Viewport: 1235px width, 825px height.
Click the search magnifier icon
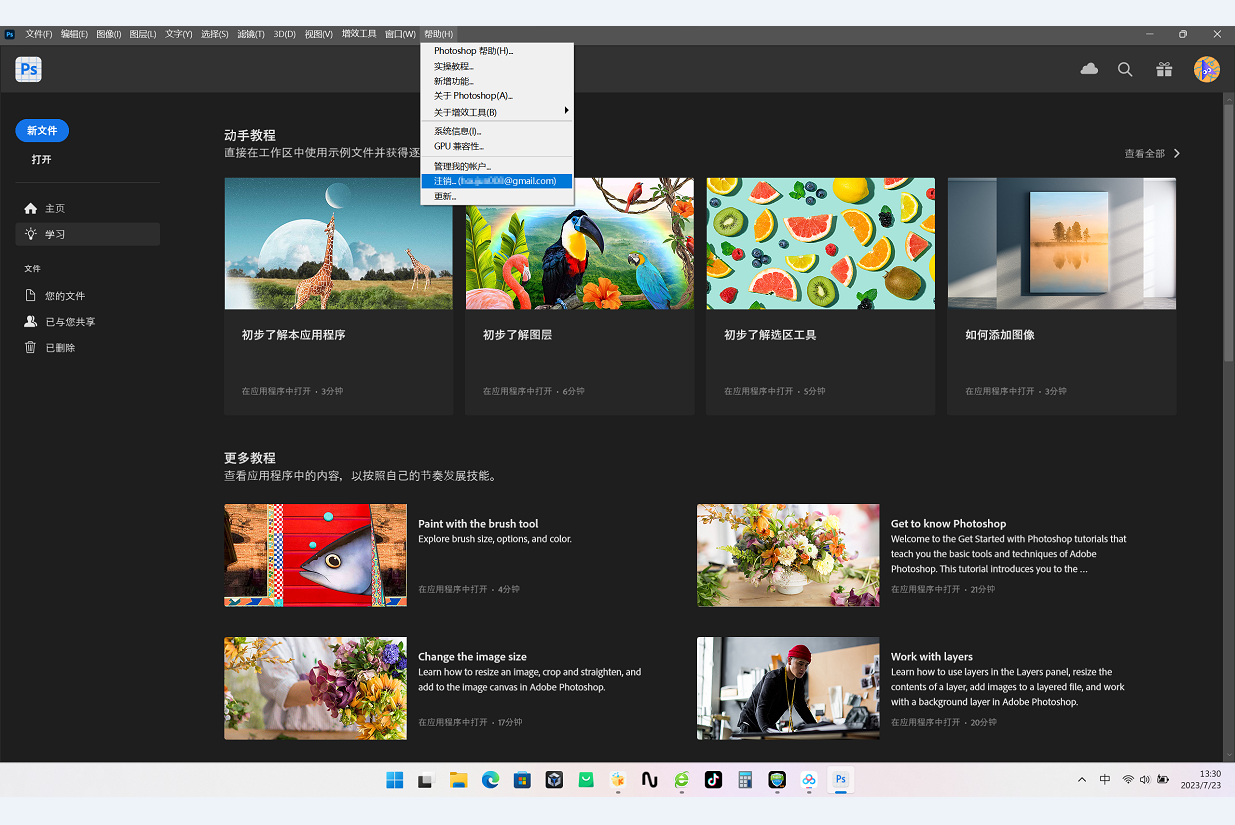click(1125, 69)
